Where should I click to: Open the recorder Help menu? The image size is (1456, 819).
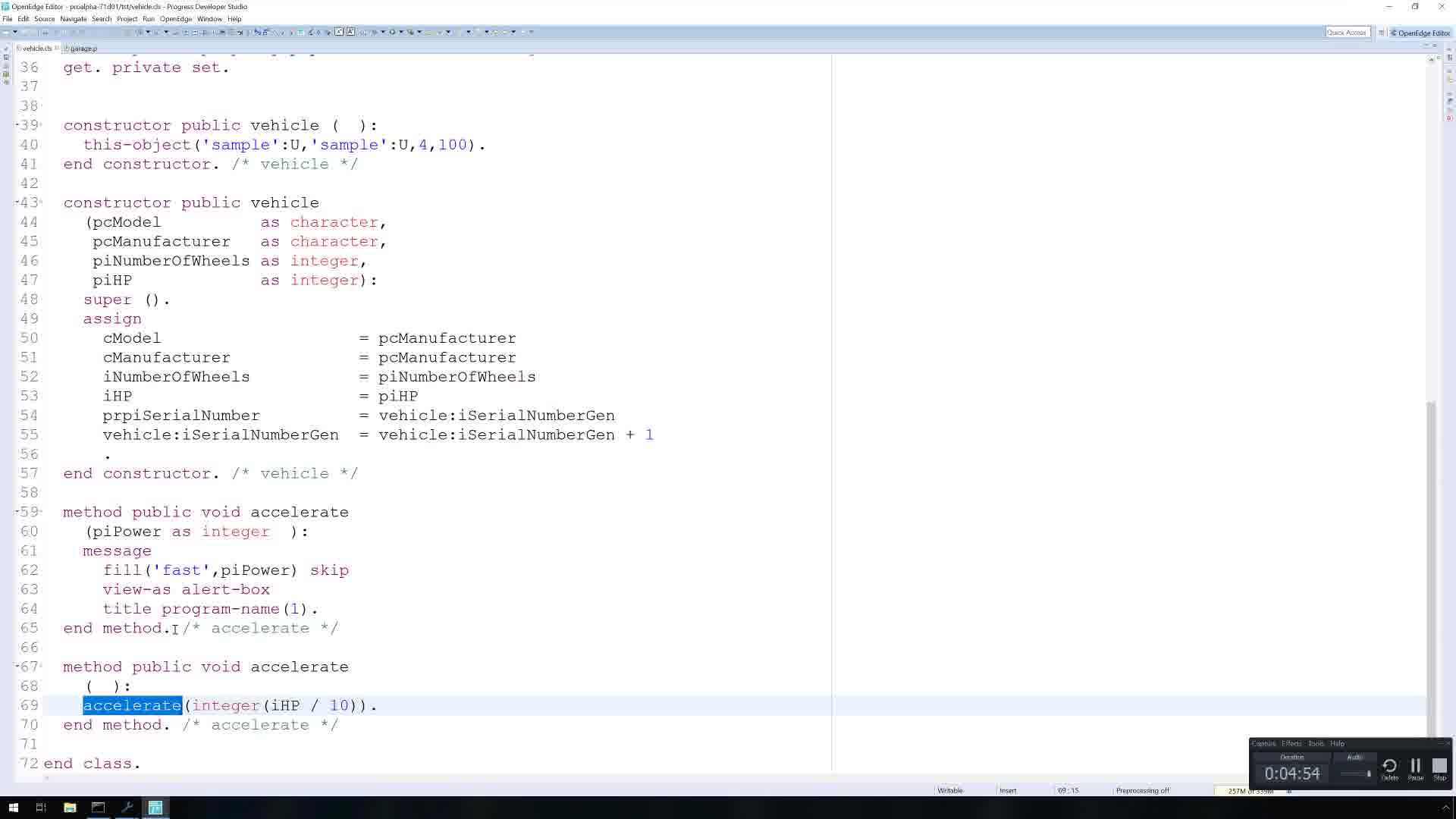(x=1337, y=744)
